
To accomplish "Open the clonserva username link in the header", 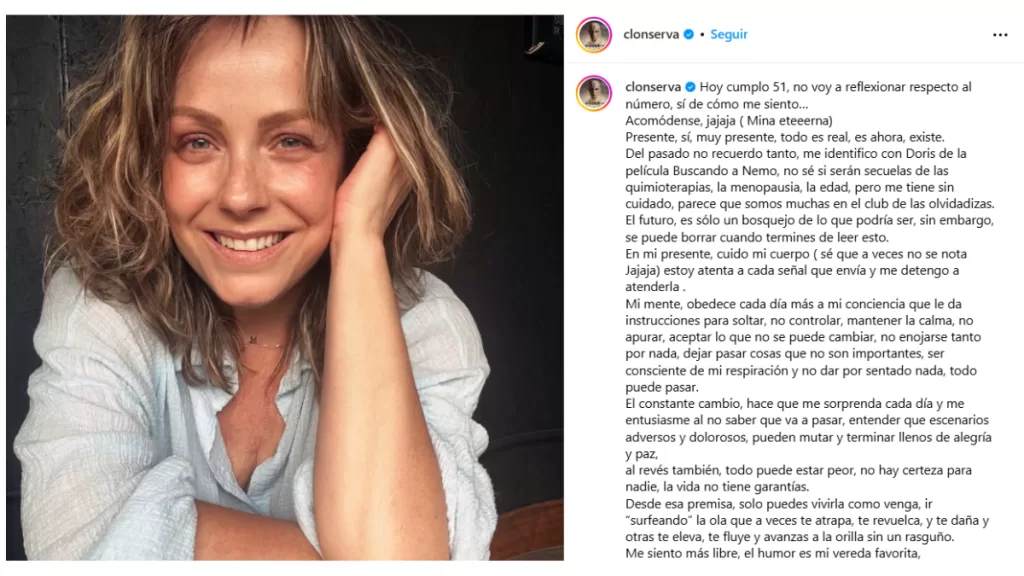I will (x=650, y=34).
